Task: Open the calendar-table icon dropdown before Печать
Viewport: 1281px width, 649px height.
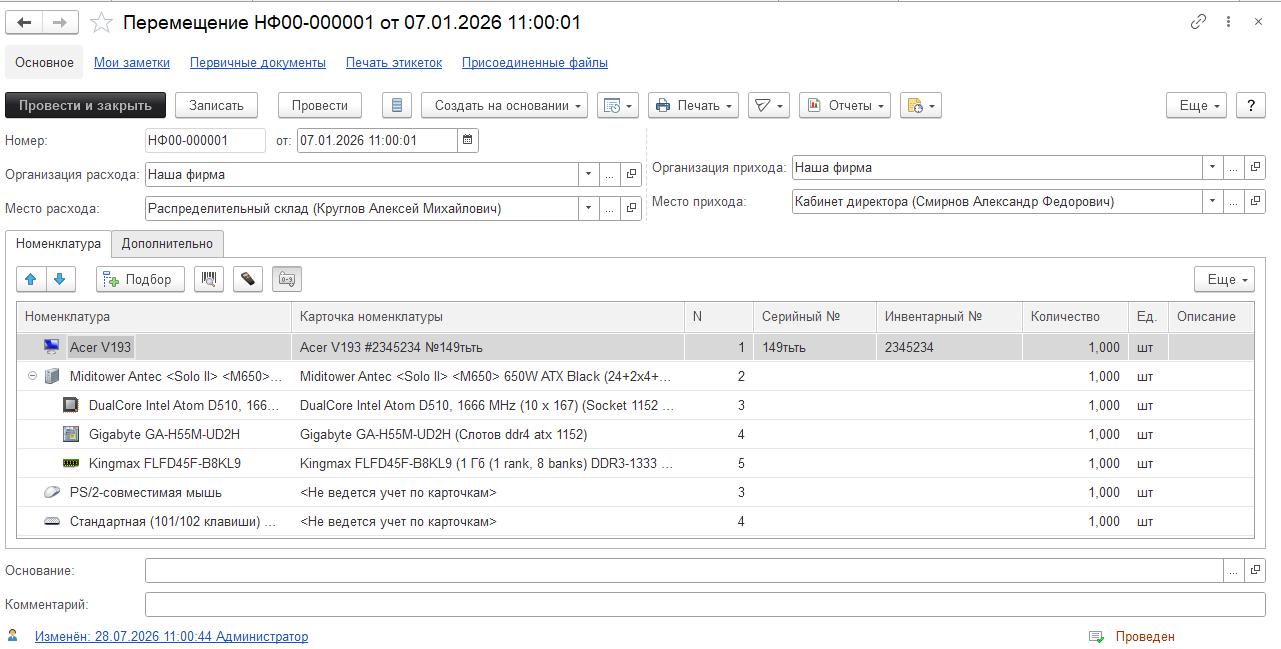Action: tap(617, 105)
